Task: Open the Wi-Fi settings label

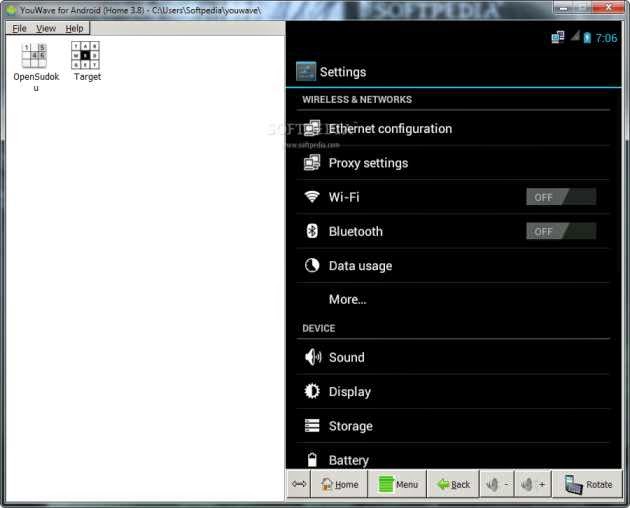Action: pos(344,197)
